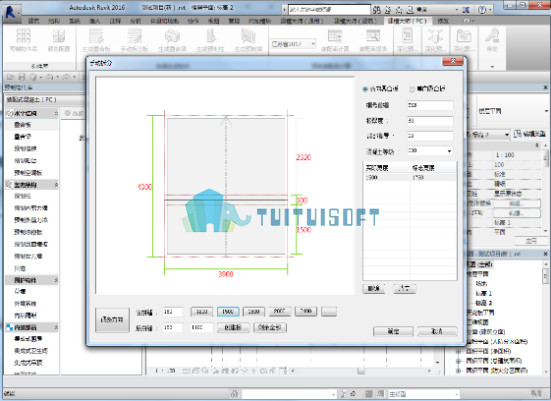Open the Revit application menu button

click(x=11, y=13)
